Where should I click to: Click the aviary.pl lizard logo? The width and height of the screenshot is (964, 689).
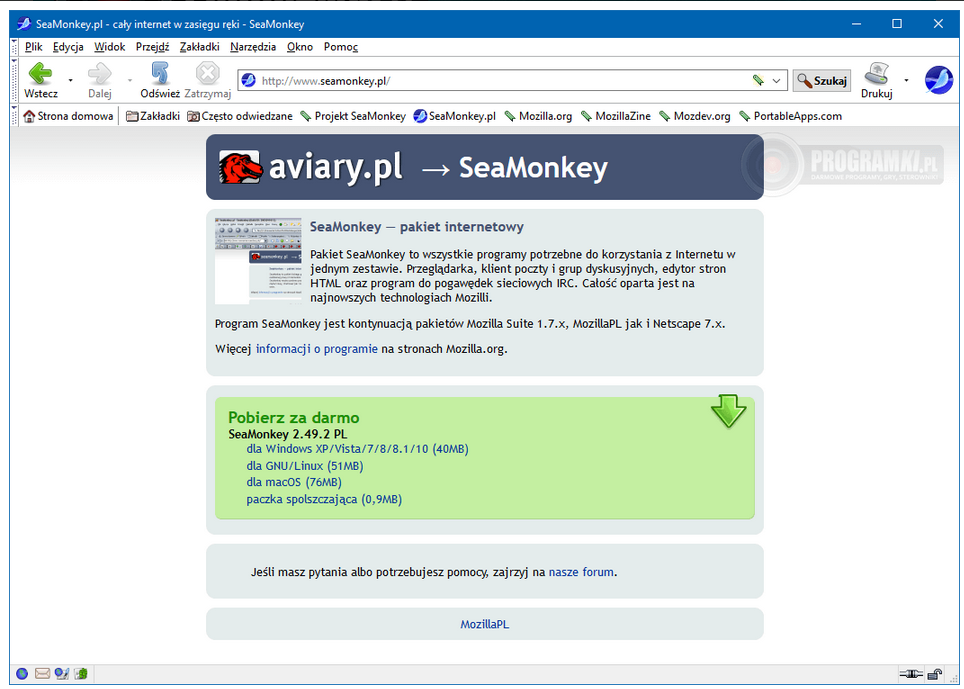pyautogui.click(x=239, y=167)
